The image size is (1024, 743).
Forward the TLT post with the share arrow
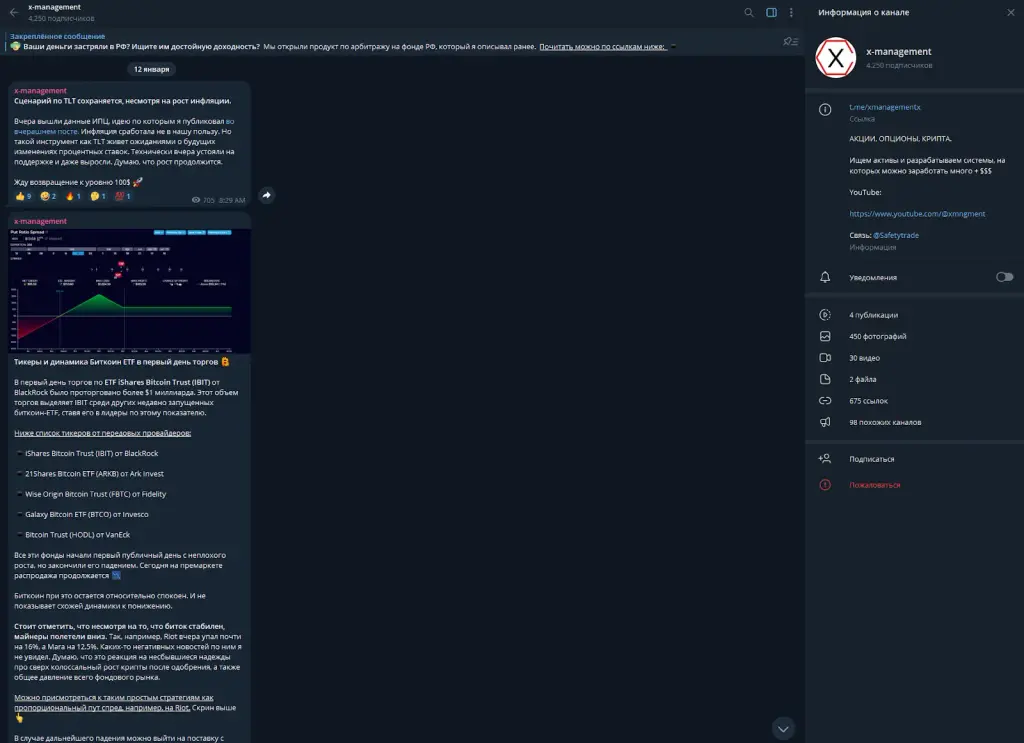point(266,195)
